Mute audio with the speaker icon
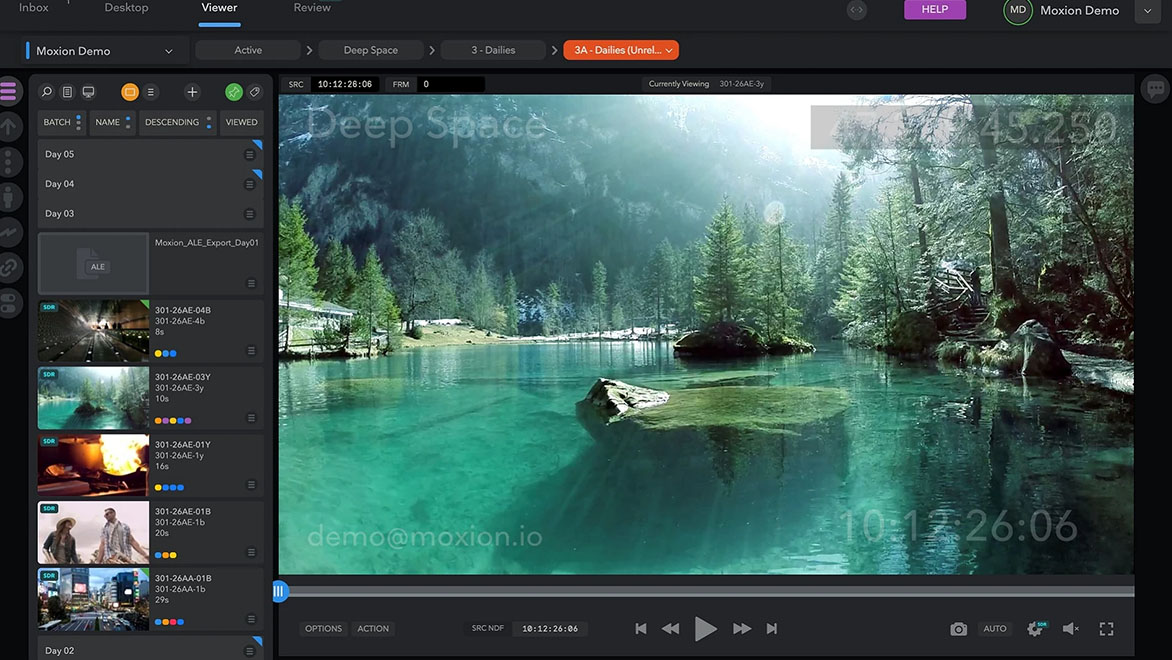Image resolution: width=1172 pixels, height=660 pixels. point(1069,628)
